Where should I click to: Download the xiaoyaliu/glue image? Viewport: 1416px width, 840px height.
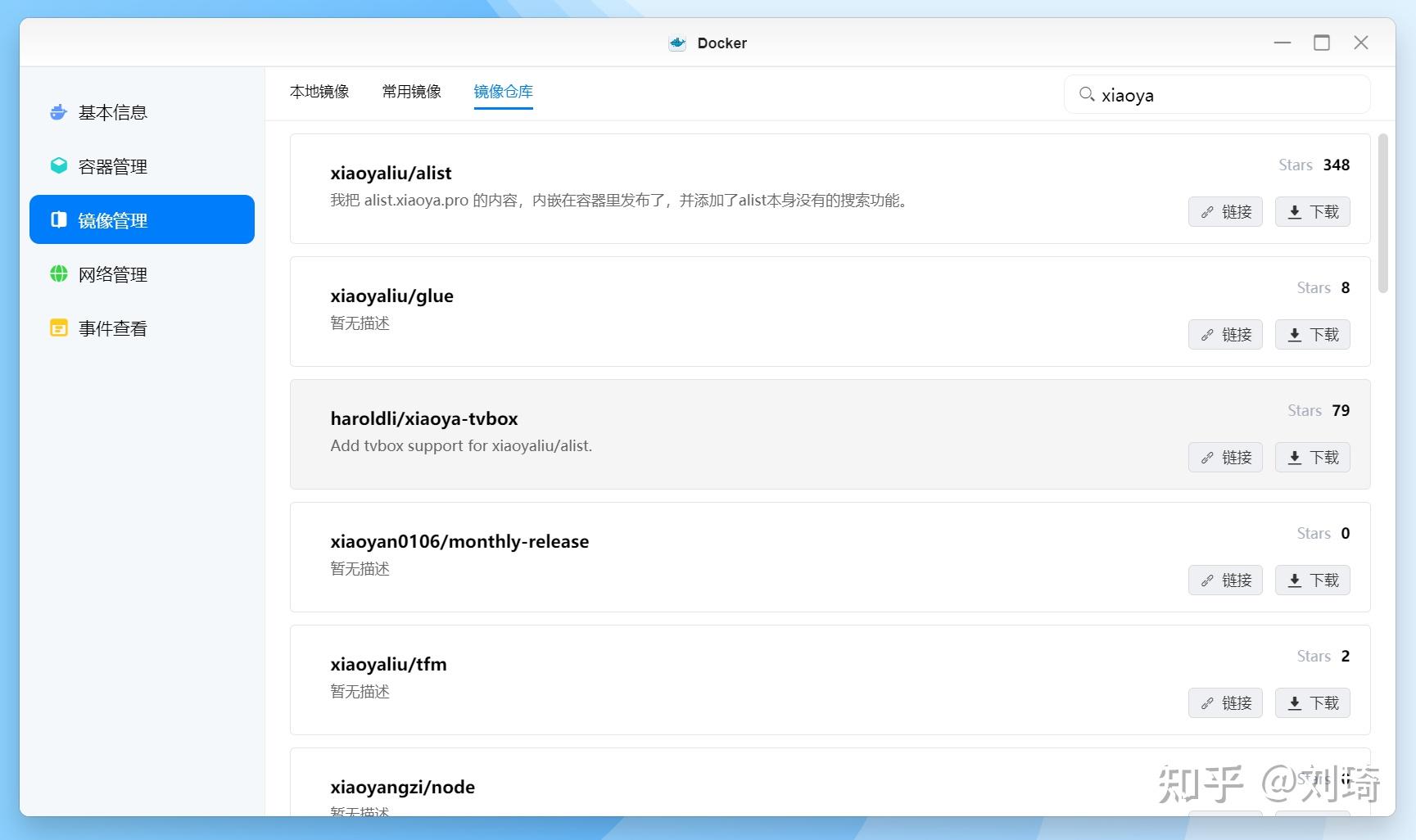click(1311, 334)
